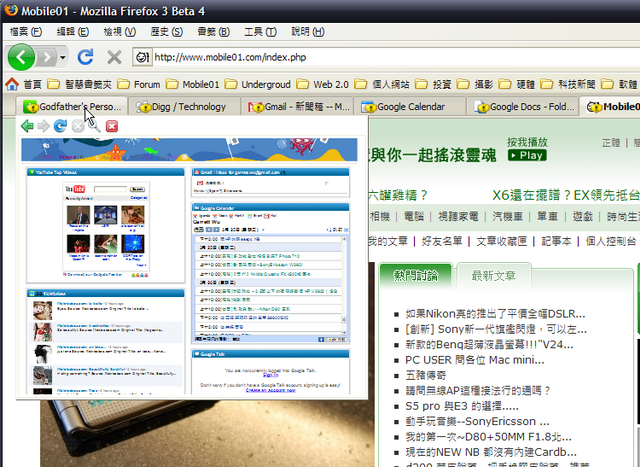The height and width of the screenshot is (467, 640).
Task: Go back with the green Back button
Action: point(21,57)
